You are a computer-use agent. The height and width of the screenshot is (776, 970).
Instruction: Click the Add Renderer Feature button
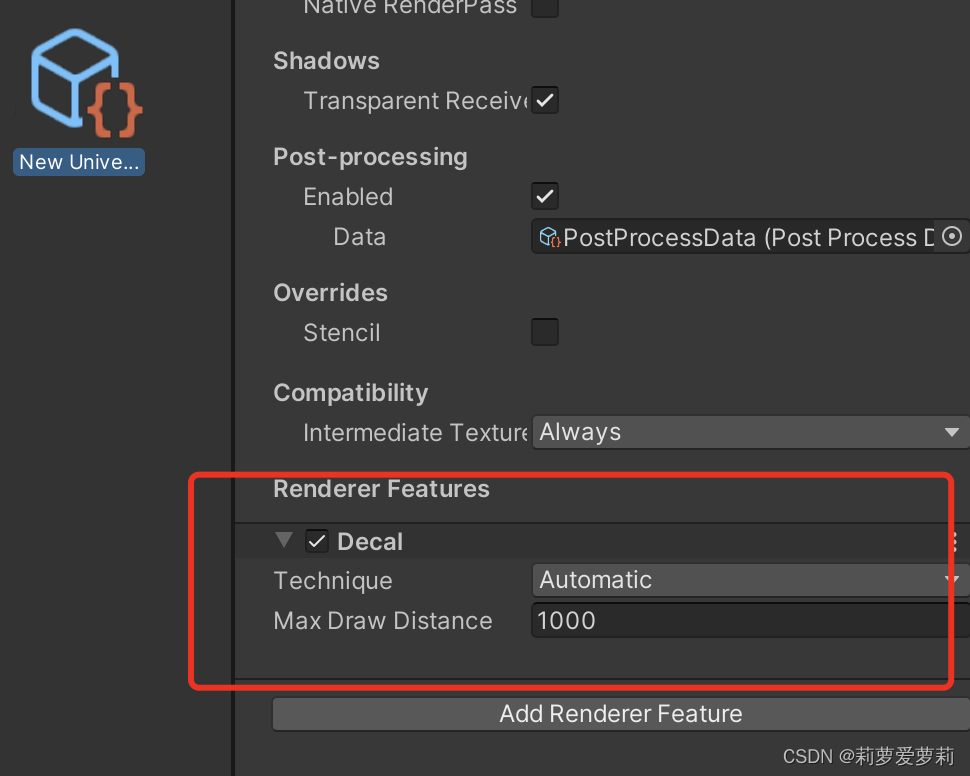pos(621,714)
